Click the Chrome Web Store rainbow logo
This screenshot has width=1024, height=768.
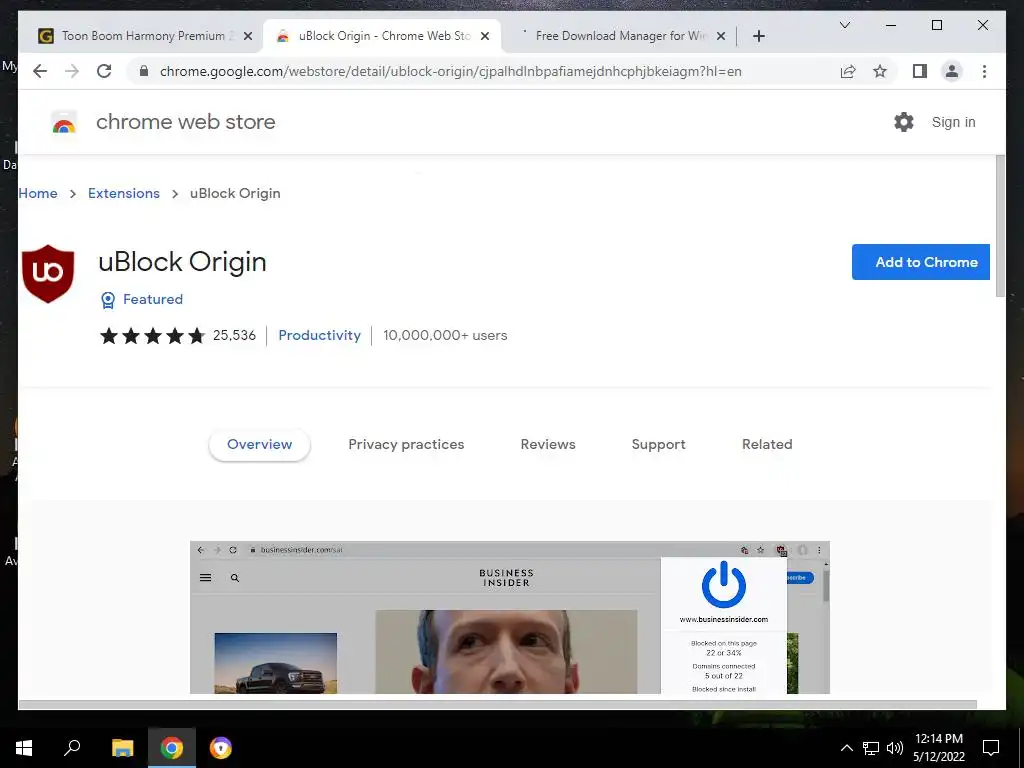tap(63, 122)
